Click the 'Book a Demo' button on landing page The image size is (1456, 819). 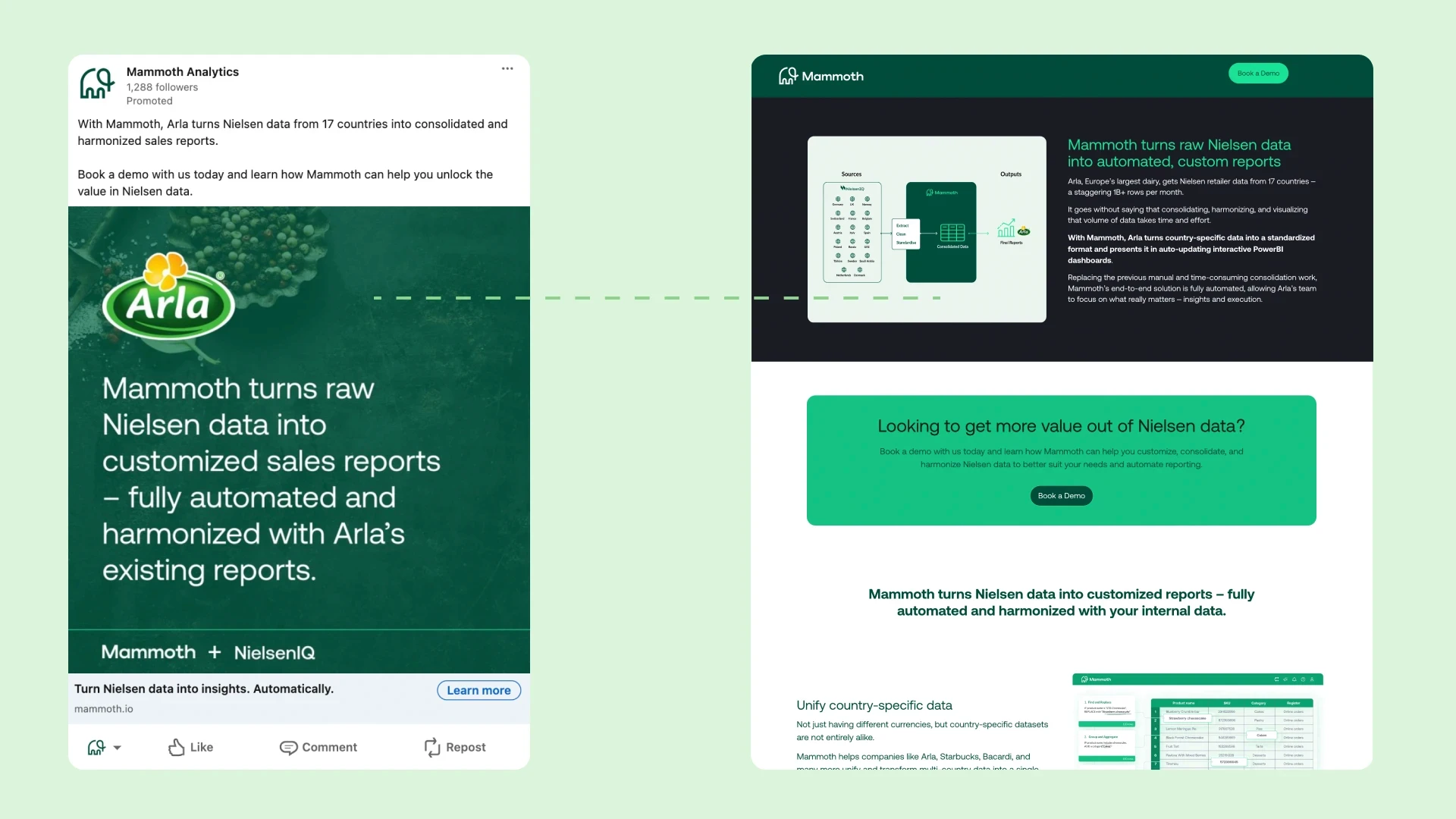coord(1061,495)
